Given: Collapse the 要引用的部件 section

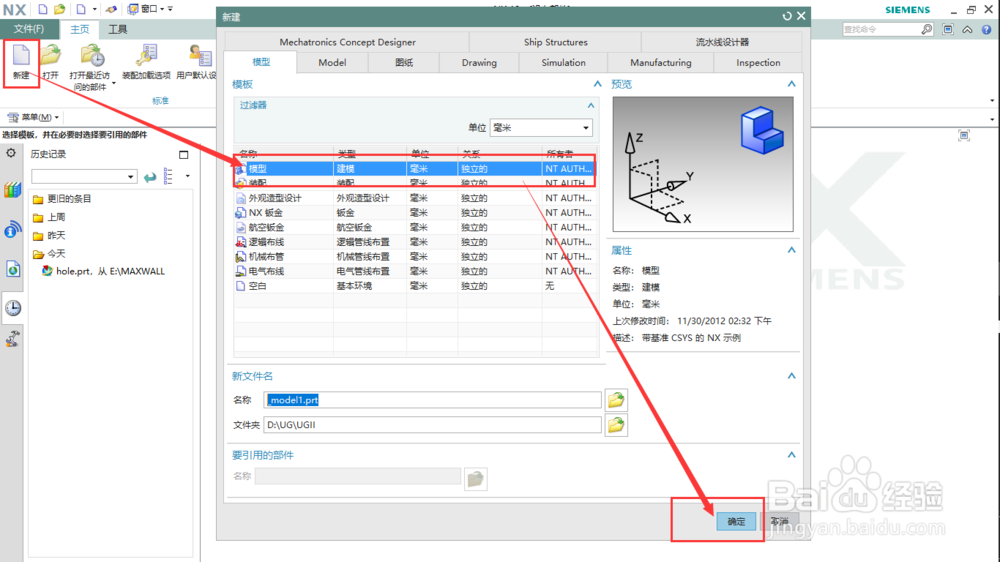Looking at the screenshot, I should pyautogui.click(x=791, y=455).
